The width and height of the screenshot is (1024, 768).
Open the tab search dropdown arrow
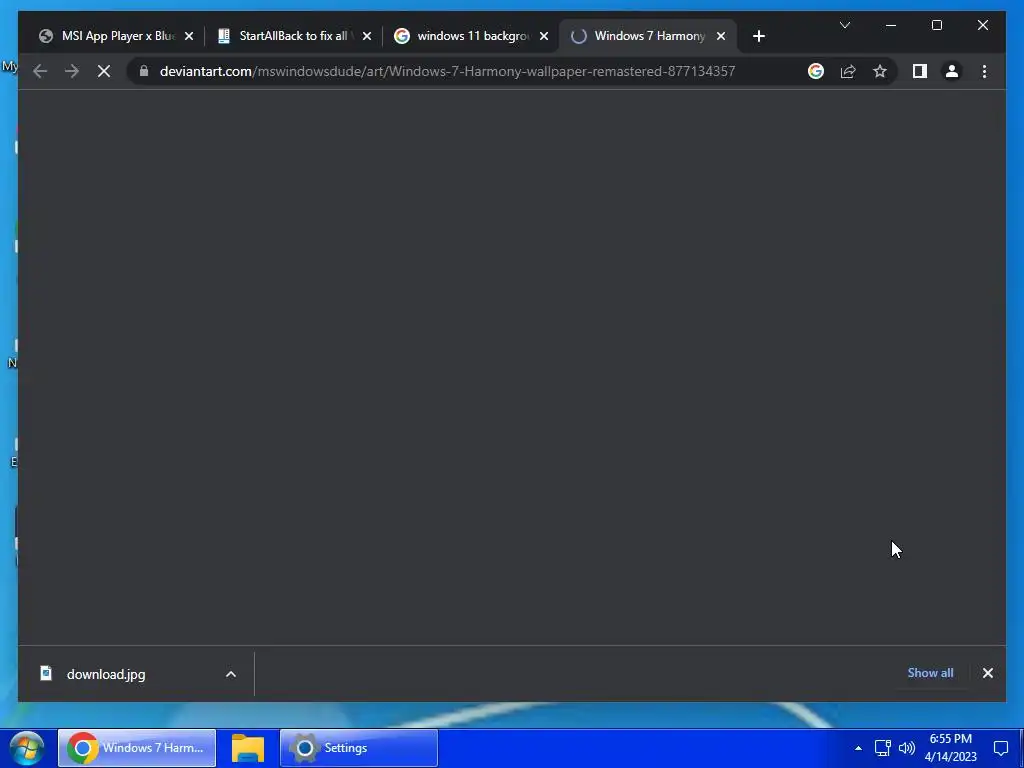coord(844,25)
